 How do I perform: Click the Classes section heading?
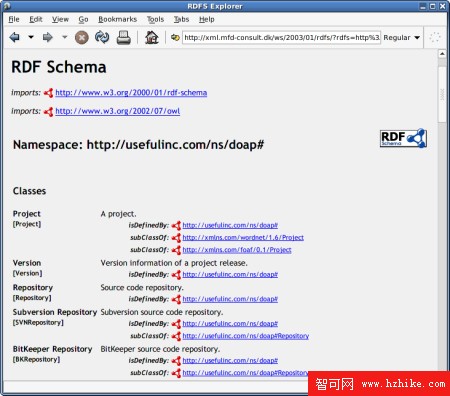[x=29, y=191]
